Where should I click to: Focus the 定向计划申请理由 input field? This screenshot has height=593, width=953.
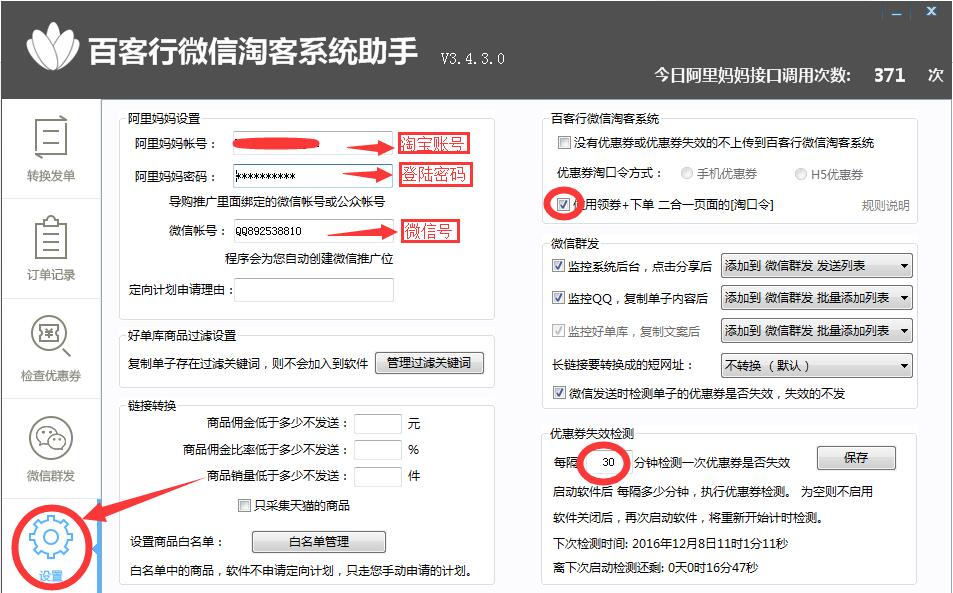point(314,290)
